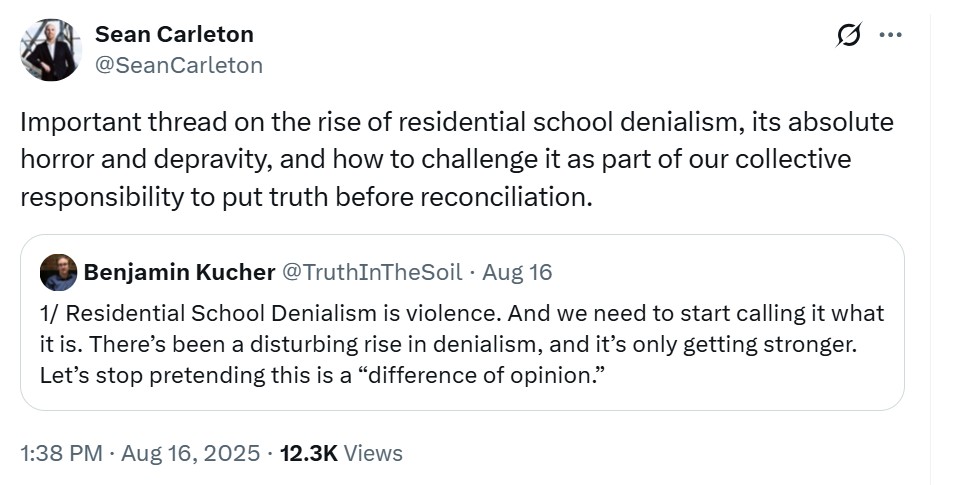Image resolution: width=956 pixels, height=485 pixels.
Task: Open the three-dot More options menu
Action: pos(889,35)
